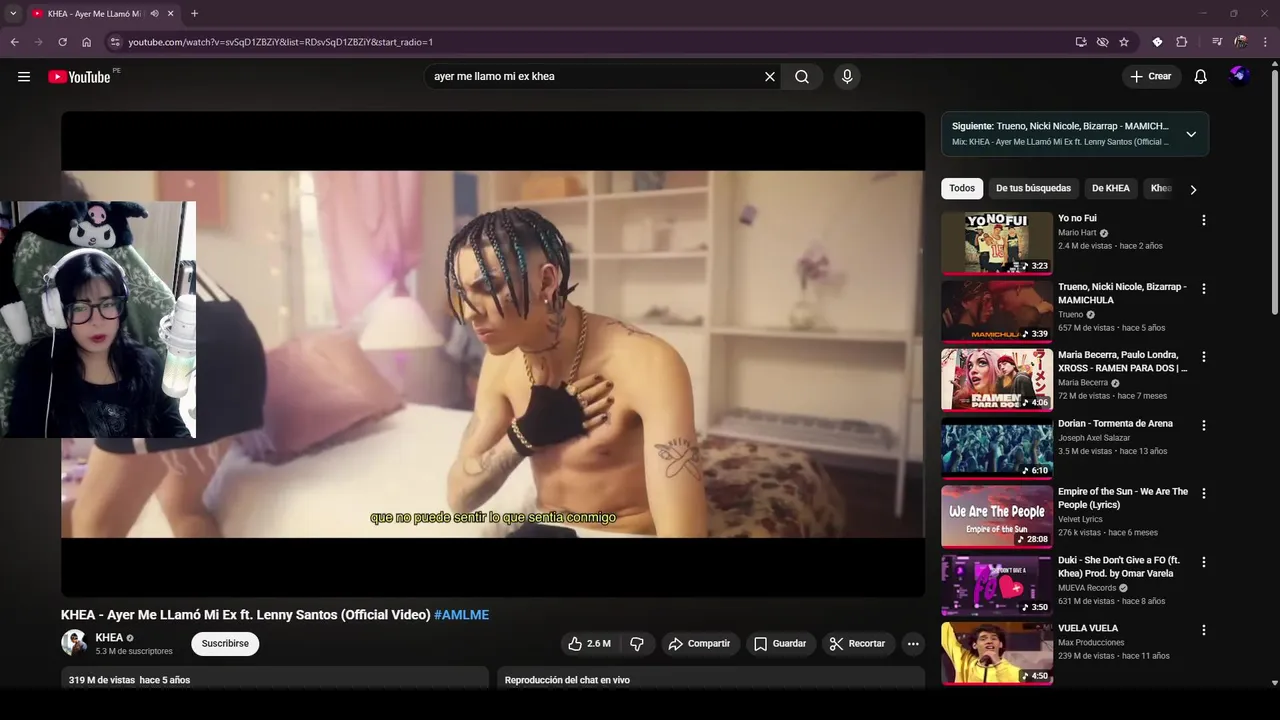Image resolution: width=1280 pixels, height=720 pixels.
Task: Go to the YouTube home logo
Action: pyautogui.click(x=79, y=77)
